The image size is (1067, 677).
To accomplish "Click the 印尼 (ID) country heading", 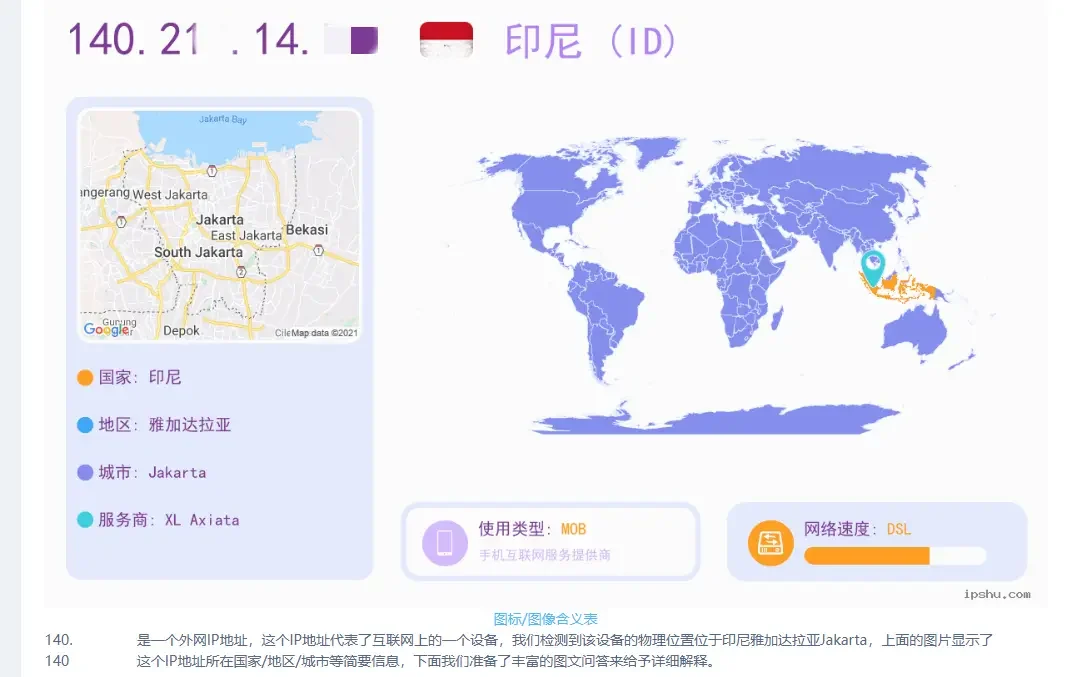I will [x=592, y=41].
